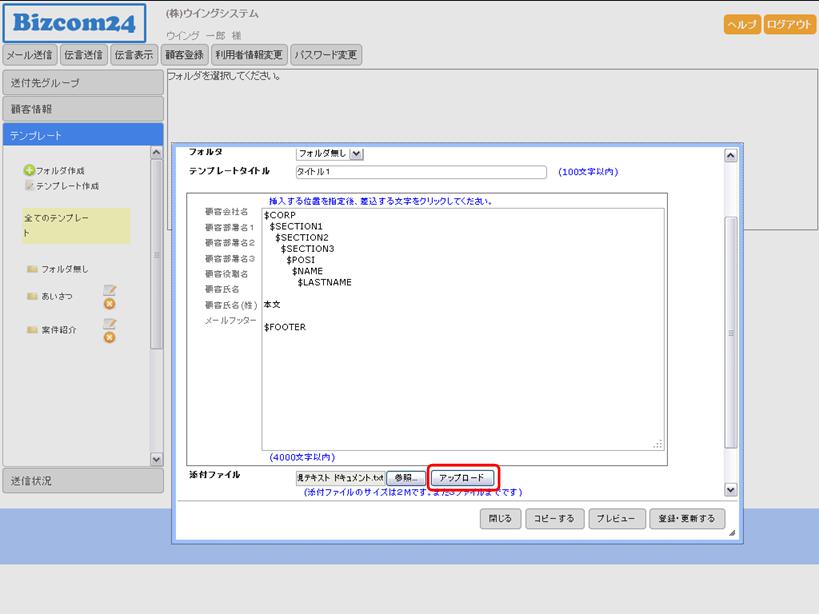Expand the 送信状況 sidebar section
Viewport: 819px width, 614px height.
(x=82, y=481)
